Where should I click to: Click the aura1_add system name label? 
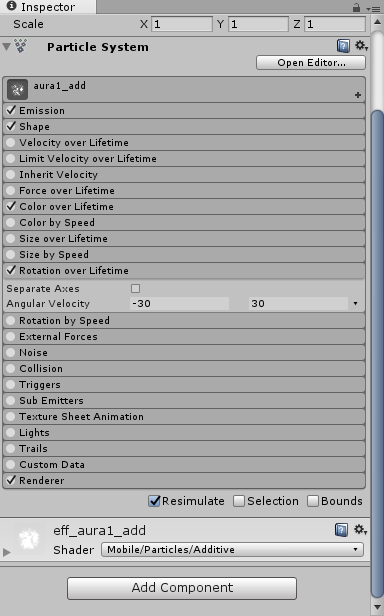click(59, 86)
